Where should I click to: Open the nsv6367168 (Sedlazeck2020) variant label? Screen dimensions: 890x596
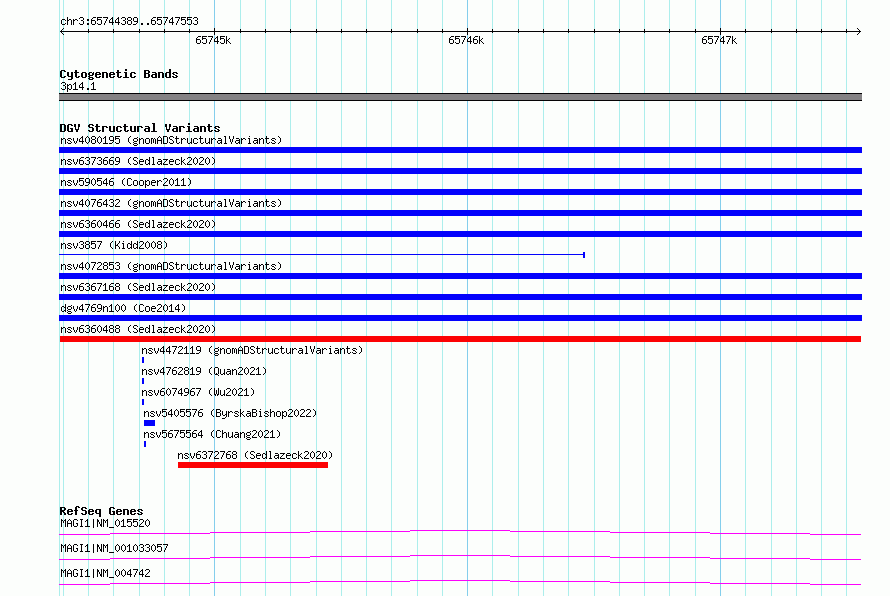[x=138, y=287]
